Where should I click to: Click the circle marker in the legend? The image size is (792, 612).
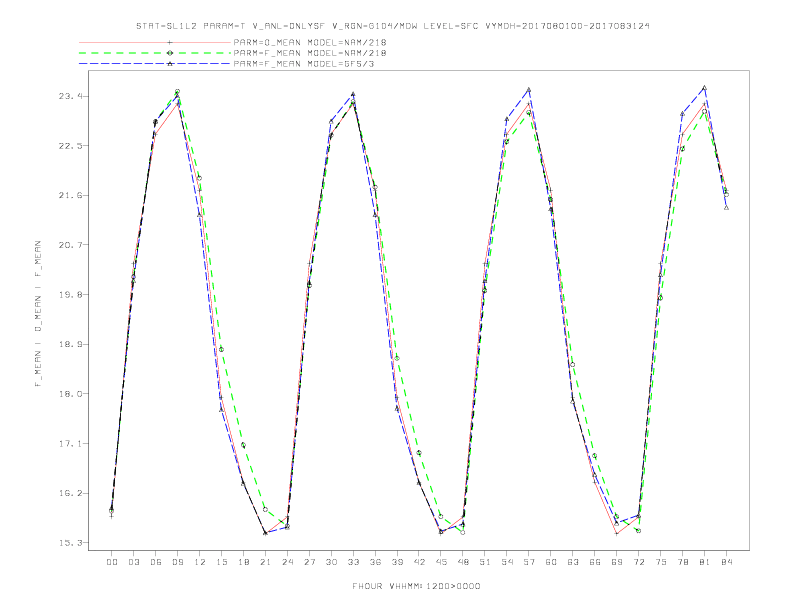click(x=170, y=53)
